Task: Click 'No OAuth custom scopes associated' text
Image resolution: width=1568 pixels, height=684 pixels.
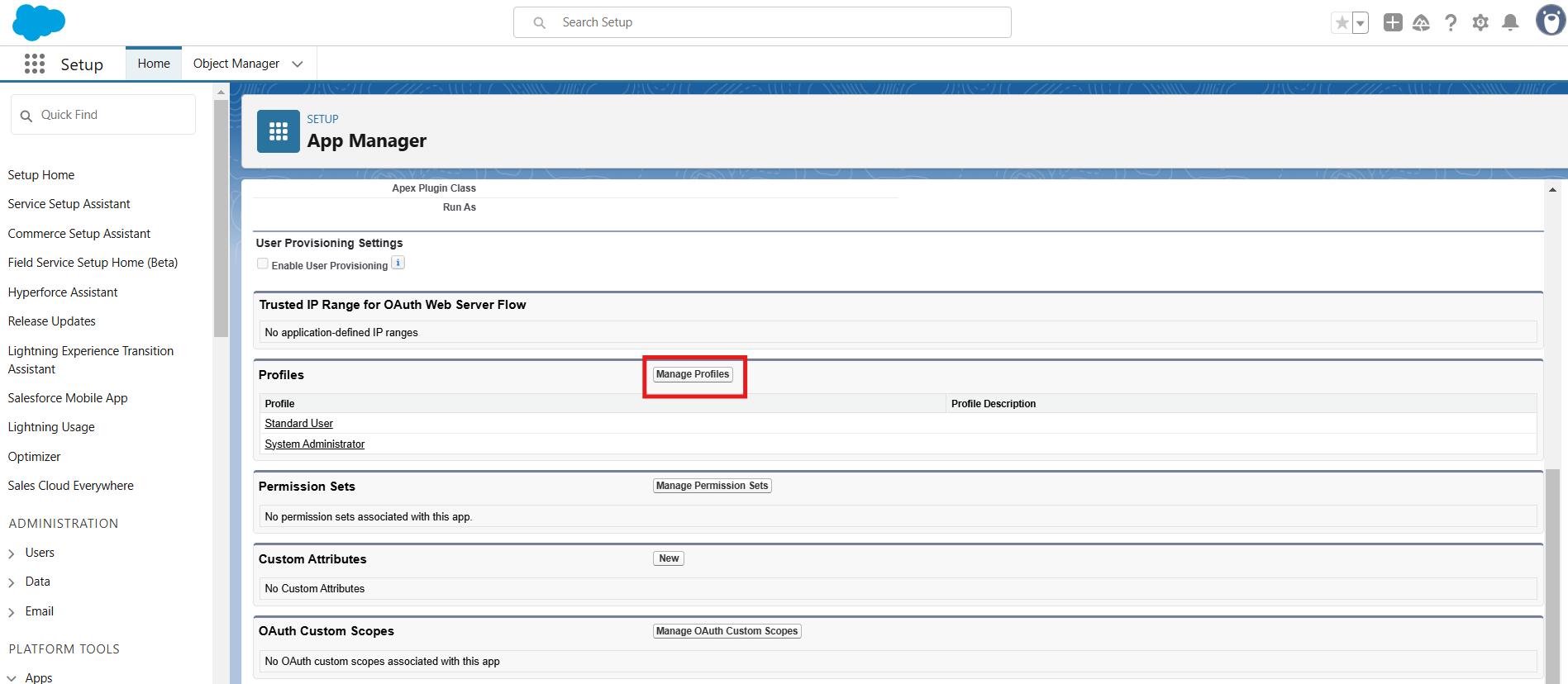Action: pyautogui.click(x=383, y=662)
